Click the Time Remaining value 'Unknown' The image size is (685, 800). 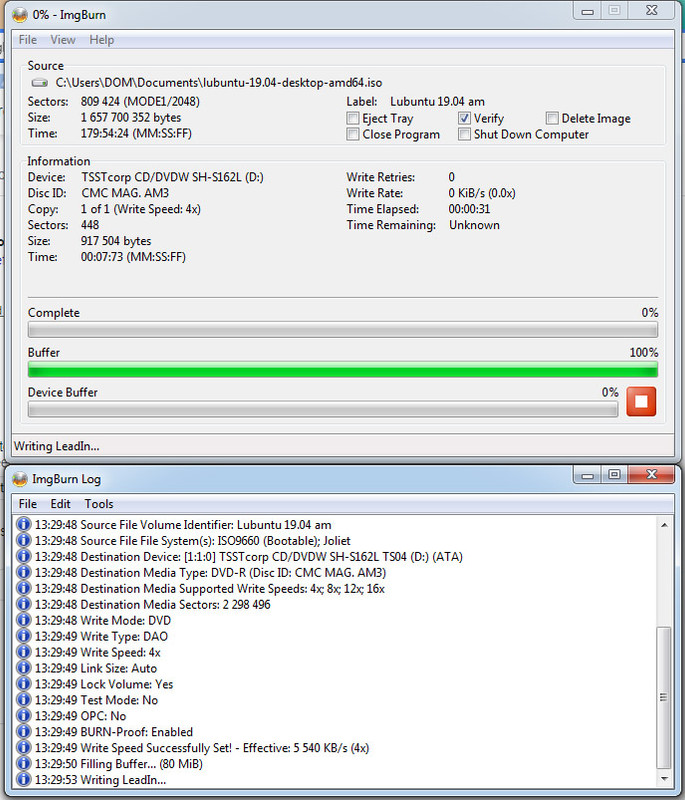coord(474,225)
